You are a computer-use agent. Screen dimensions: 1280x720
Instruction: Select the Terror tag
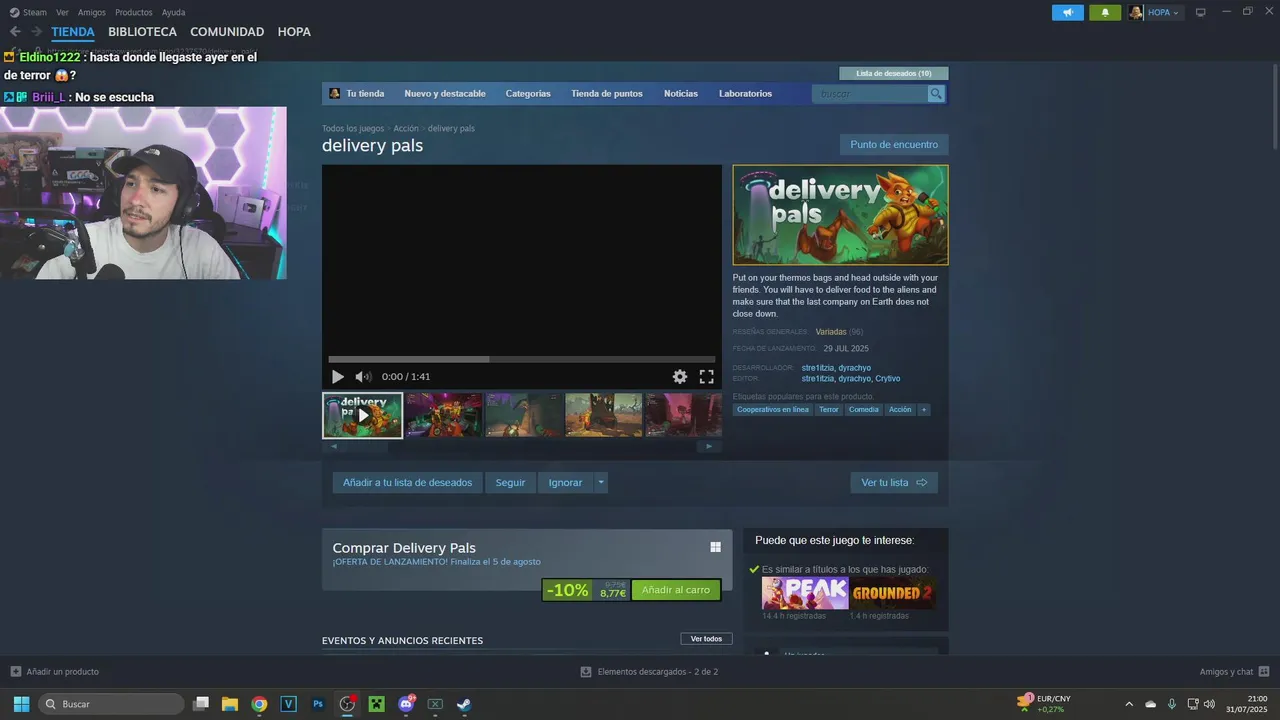829,409
